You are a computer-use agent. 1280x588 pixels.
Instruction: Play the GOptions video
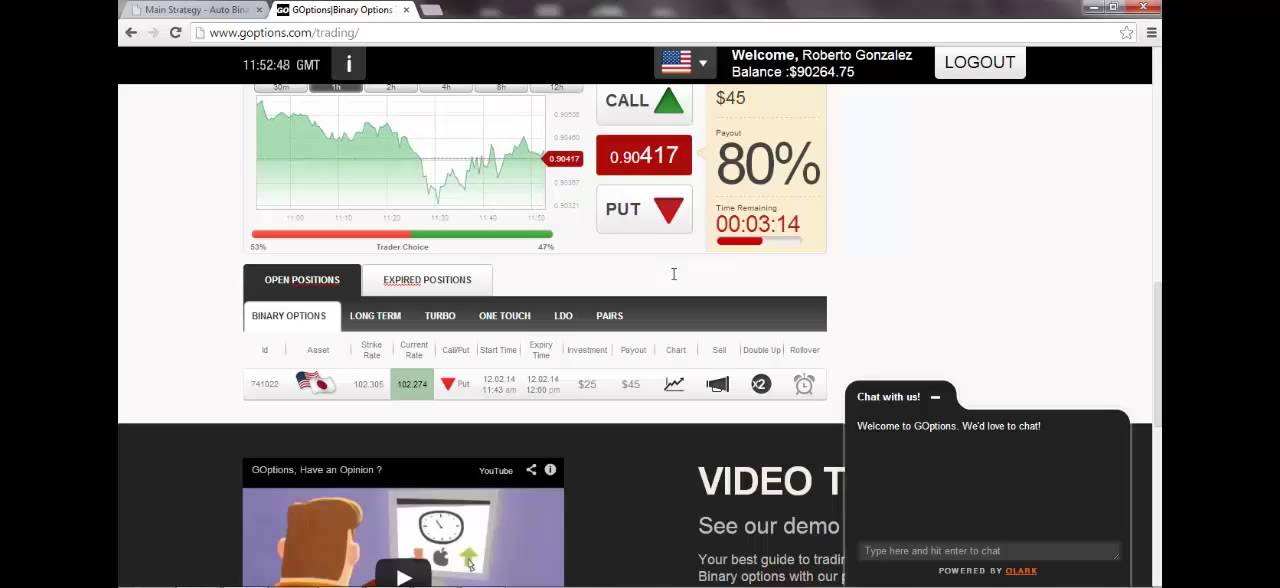403,577
